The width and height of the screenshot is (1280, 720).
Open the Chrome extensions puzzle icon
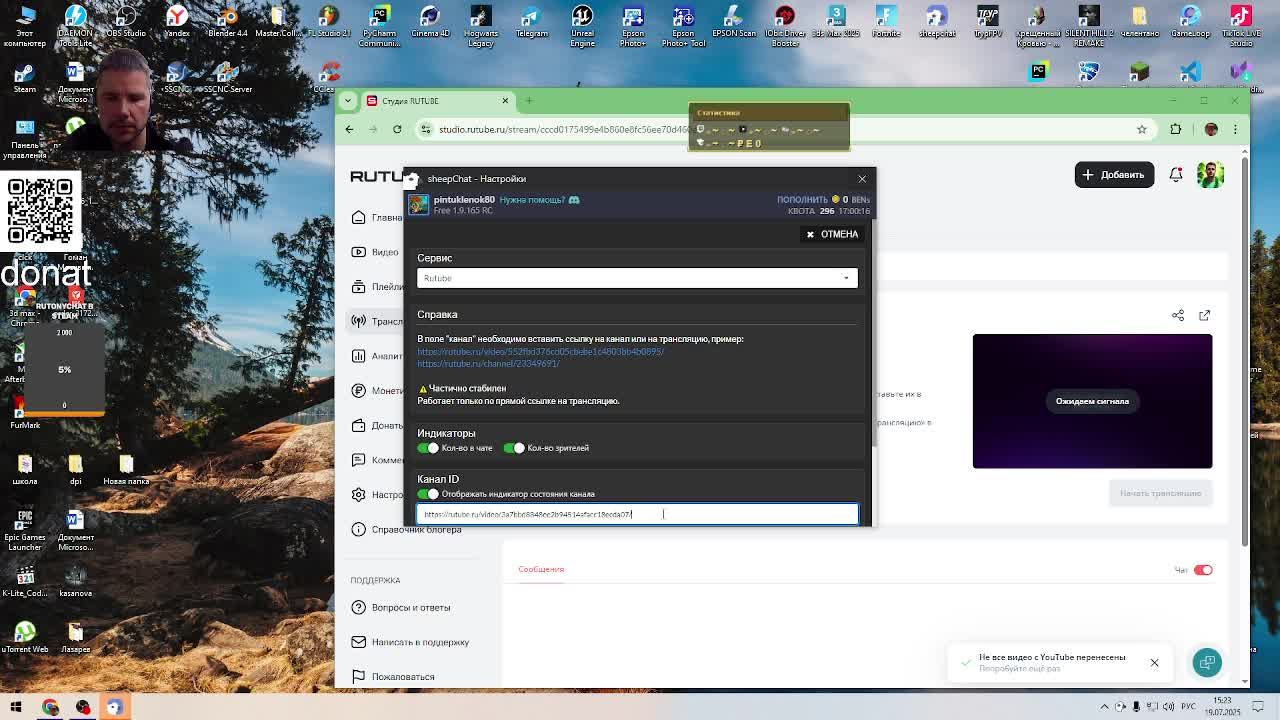pos(1176,129)
